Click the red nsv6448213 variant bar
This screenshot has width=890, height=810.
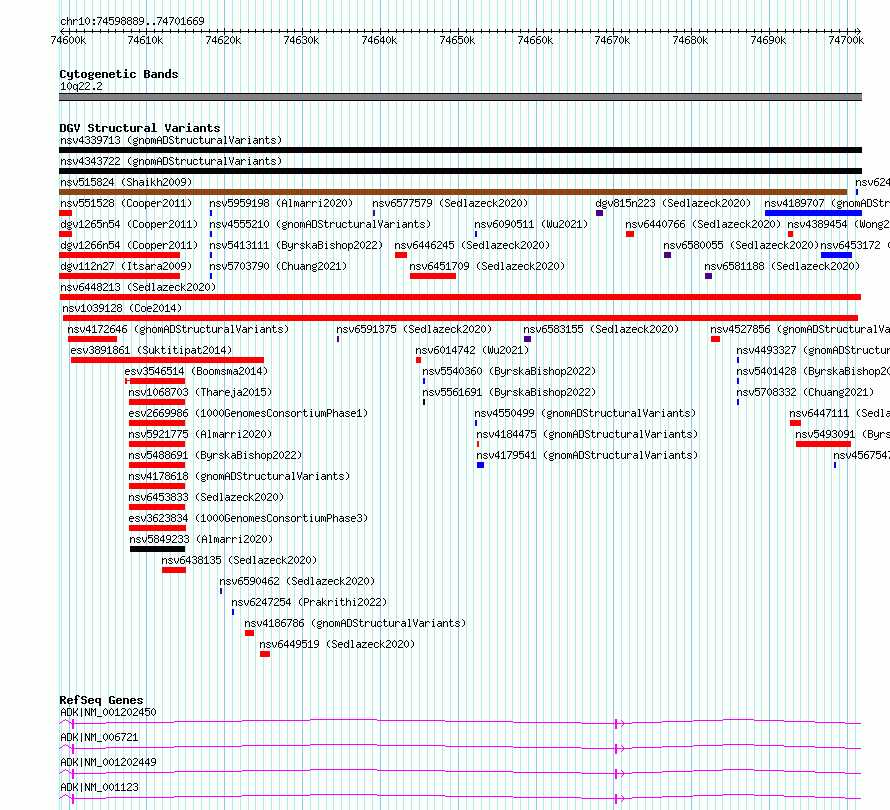[460, 297]
